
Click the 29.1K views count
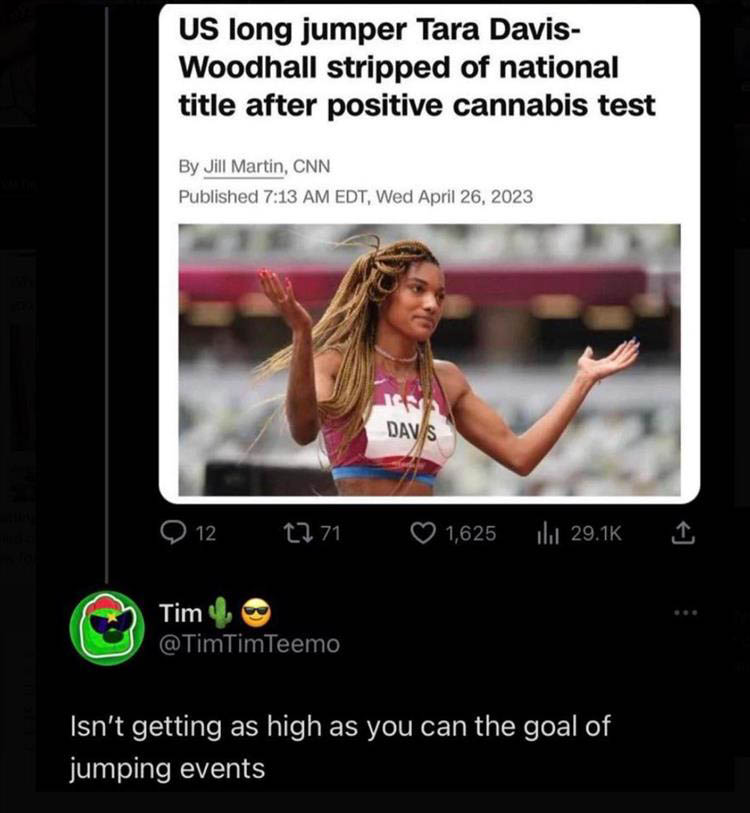(x=596, y=534)
